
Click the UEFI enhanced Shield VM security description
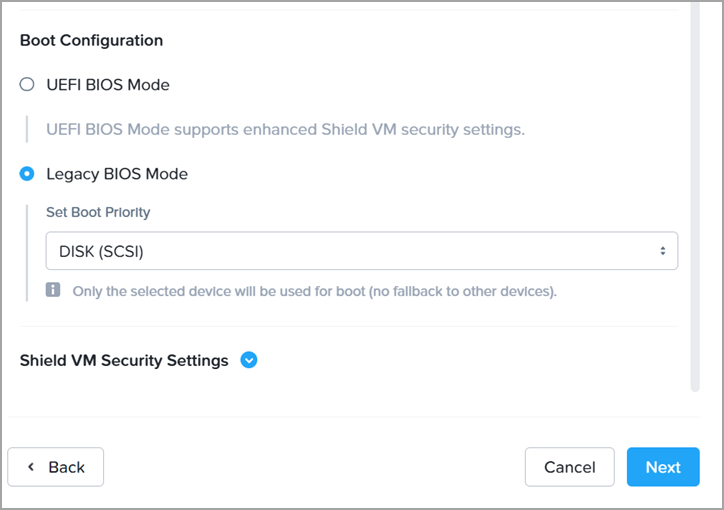[285, 129]
